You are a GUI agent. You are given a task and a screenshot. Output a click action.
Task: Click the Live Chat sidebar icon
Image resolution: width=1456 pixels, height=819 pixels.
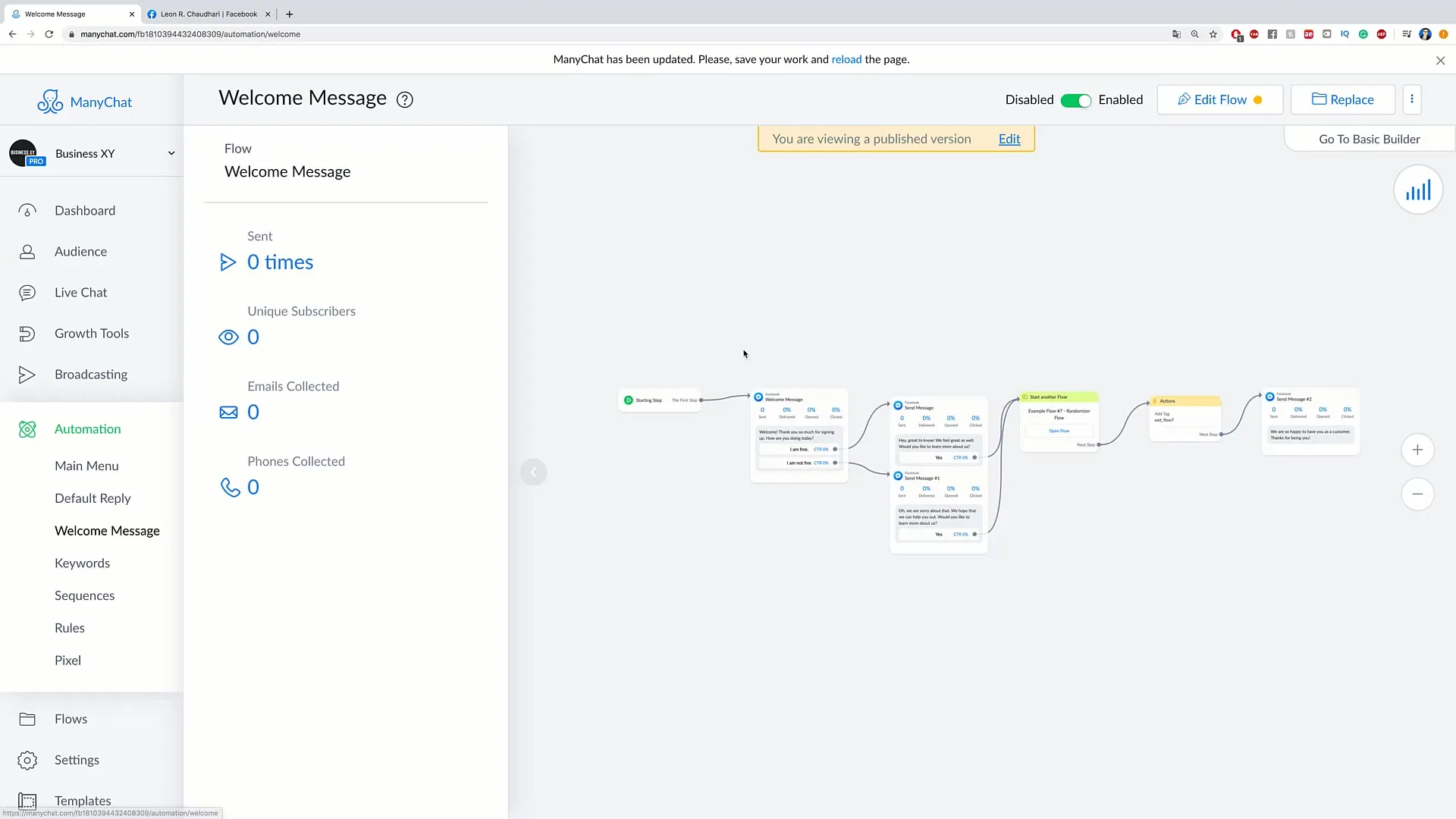[x=28, y=291]
